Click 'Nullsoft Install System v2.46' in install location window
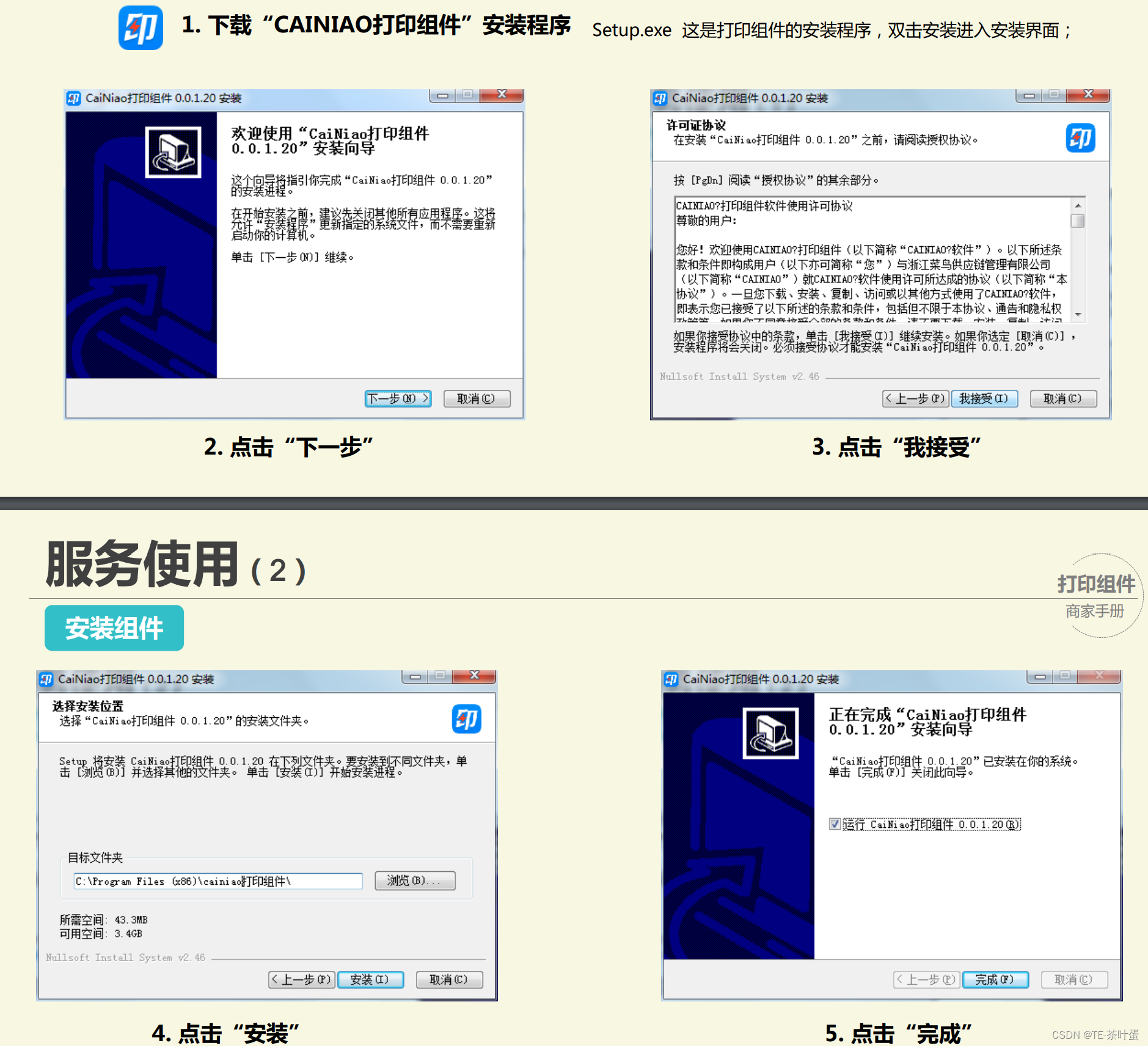 (x=125, y=957)
